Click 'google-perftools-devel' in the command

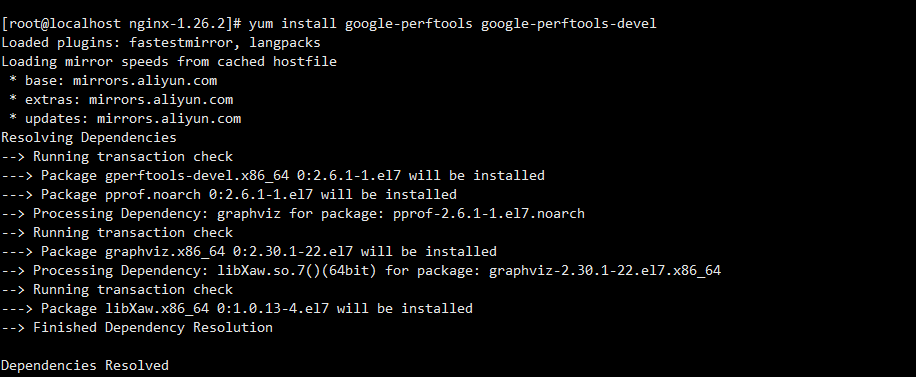coord(568,24)
